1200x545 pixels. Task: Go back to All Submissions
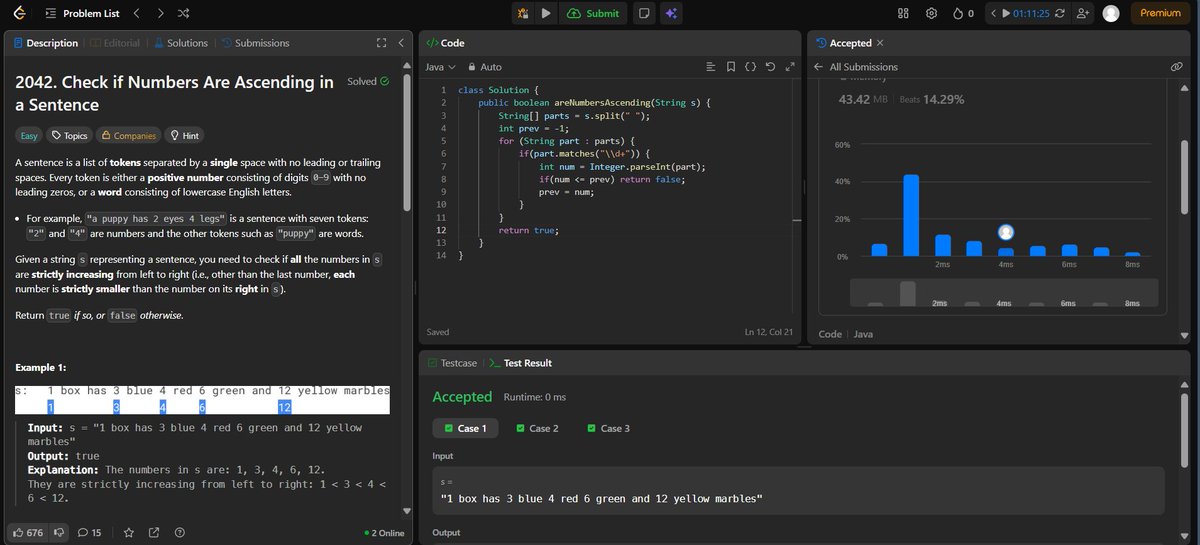click(856, 67)
